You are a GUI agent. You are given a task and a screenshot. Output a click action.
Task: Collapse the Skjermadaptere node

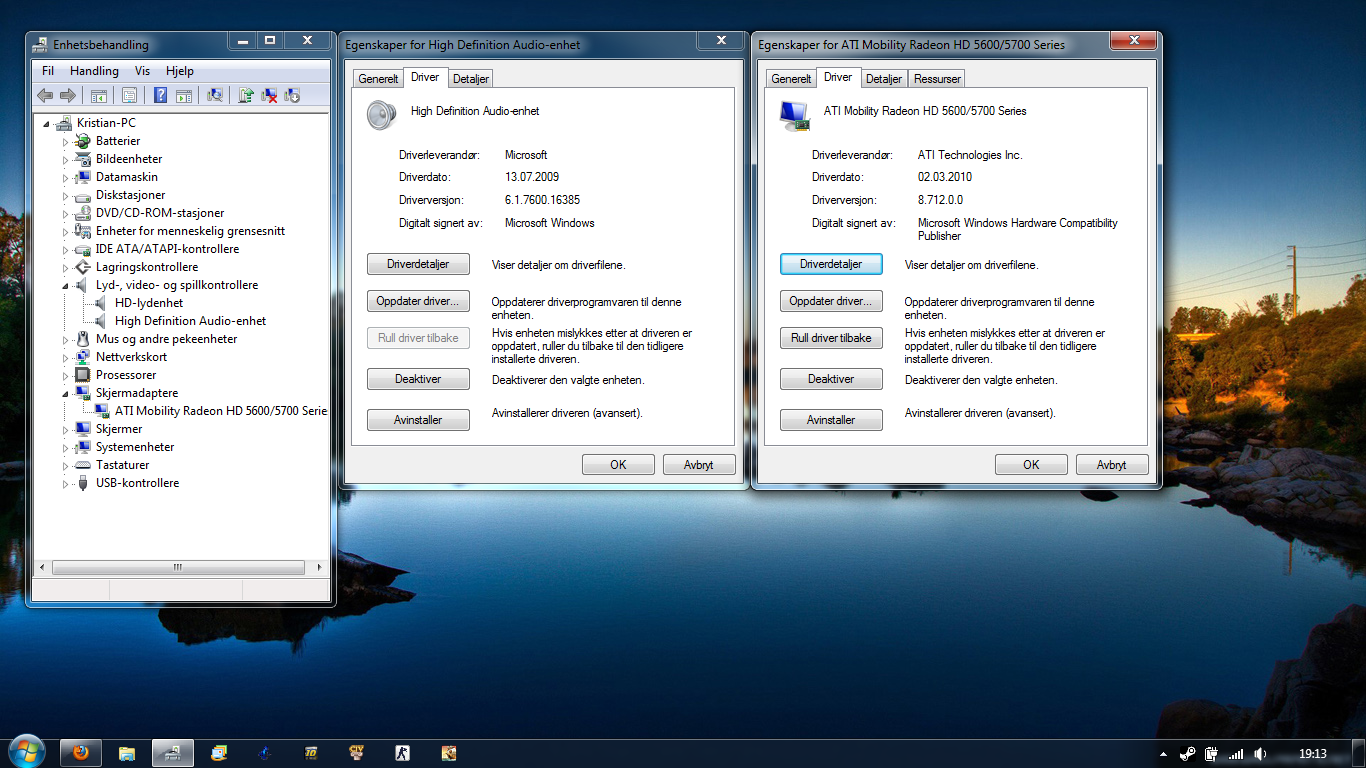66,393
